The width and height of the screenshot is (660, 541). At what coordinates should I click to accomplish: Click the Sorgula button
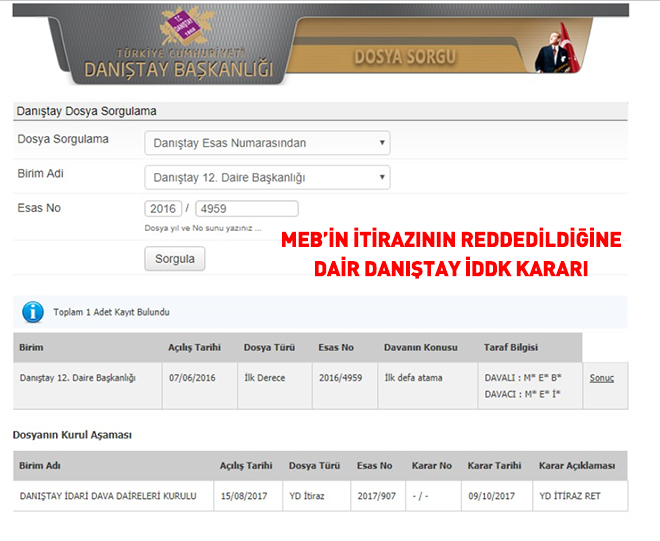coord(175,259)
